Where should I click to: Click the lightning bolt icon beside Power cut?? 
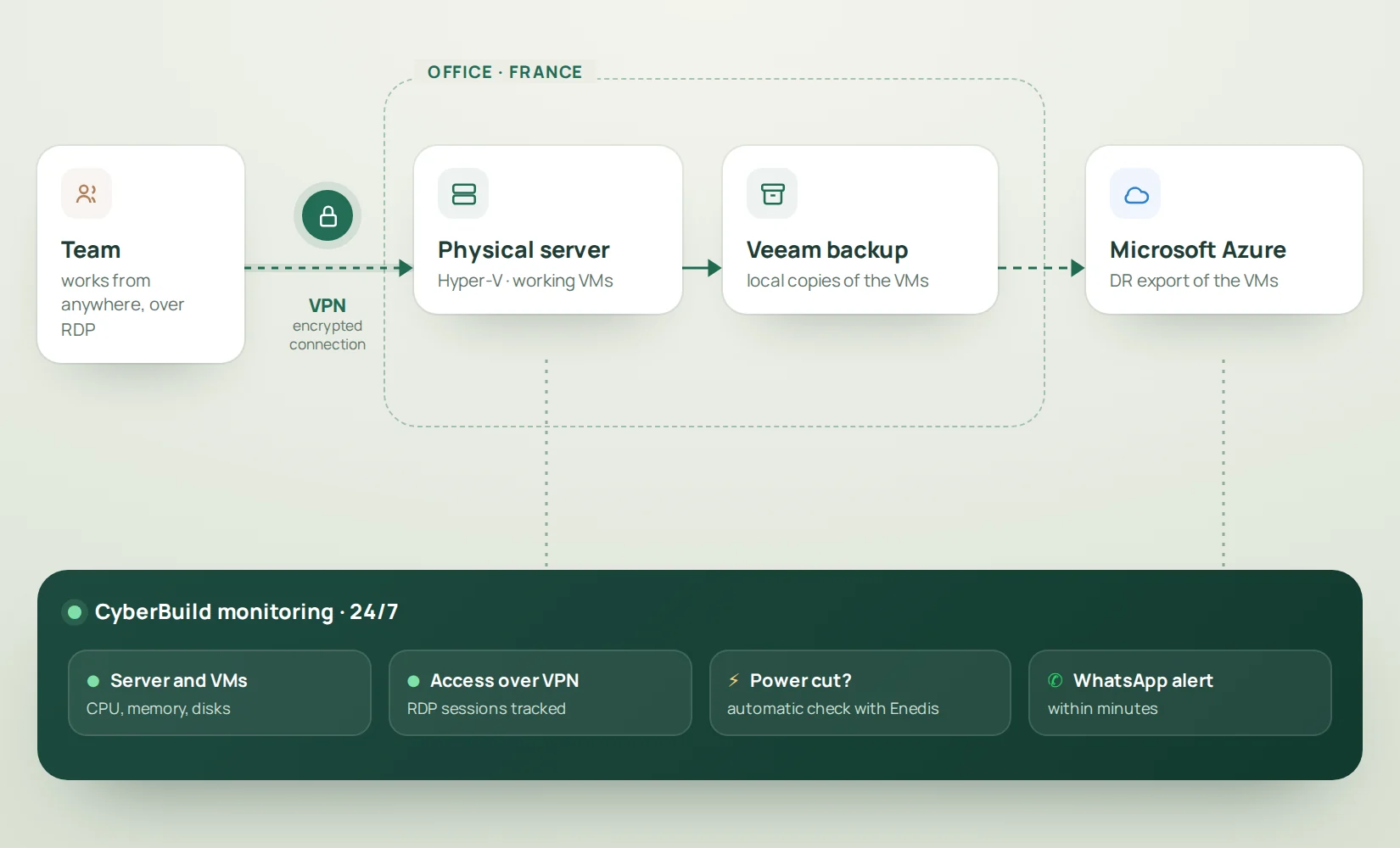tap(734, 680)
